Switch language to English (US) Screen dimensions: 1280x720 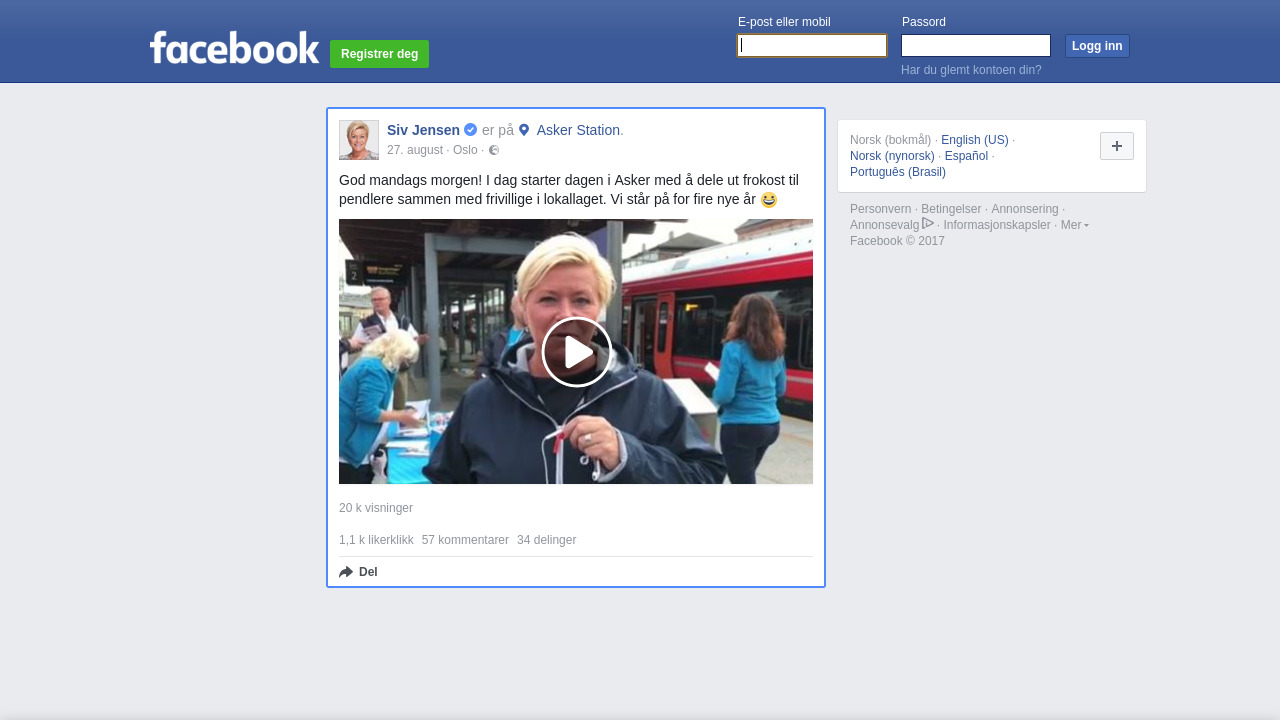(x=974, y=140)
